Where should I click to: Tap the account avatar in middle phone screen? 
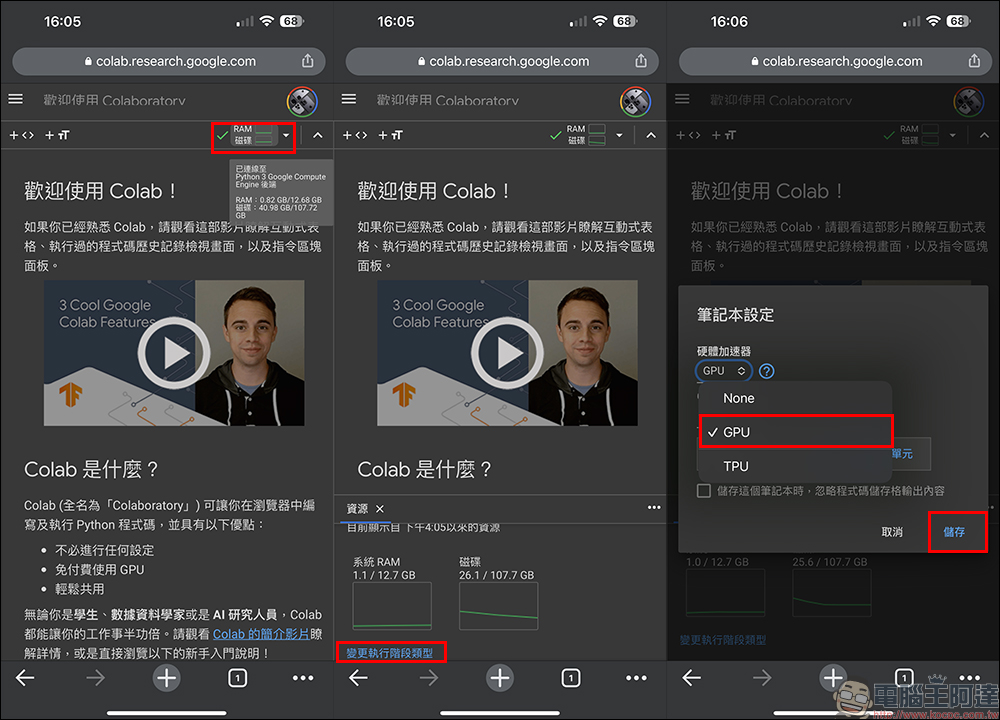635,101
